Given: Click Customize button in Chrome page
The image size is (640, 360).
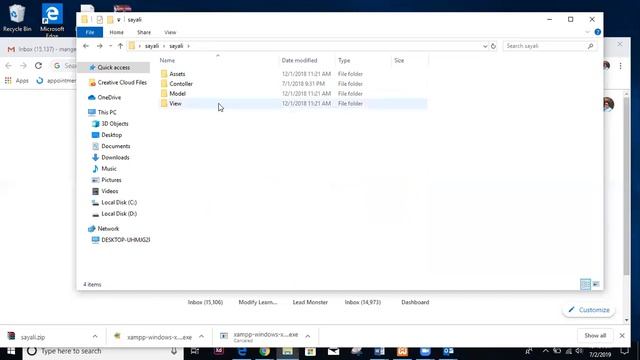Looking at the screenshot, I should coord(589,310).
